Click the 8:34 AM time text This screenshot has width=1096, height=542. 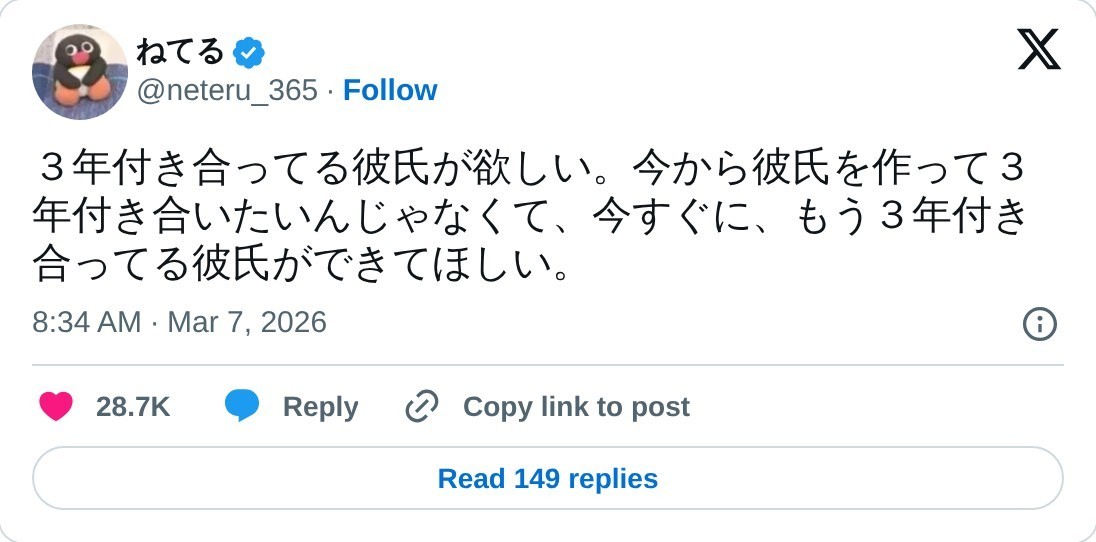click(x=87, y=322)
